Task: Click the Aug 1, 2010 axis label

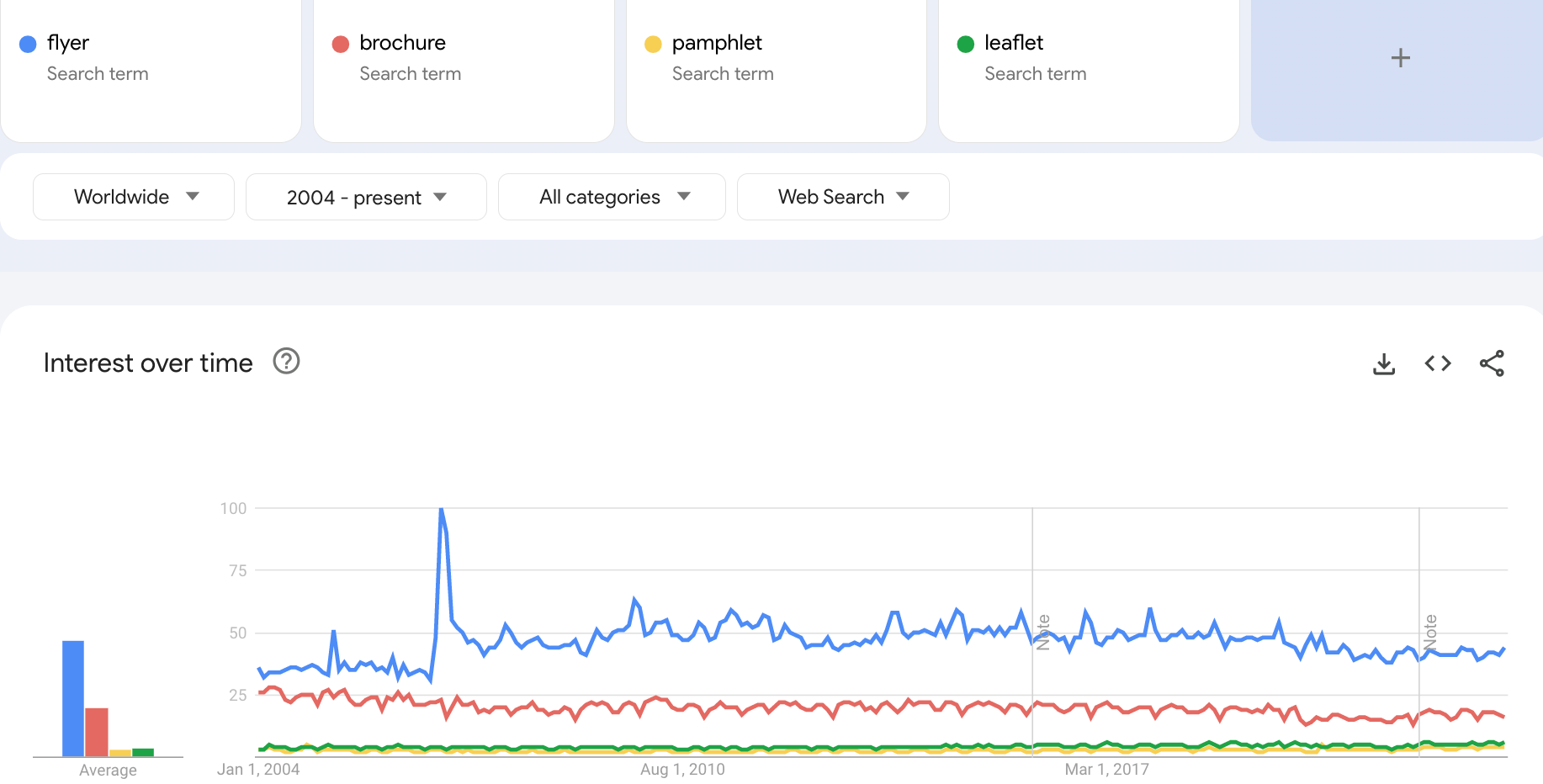Action: (682, 770)
